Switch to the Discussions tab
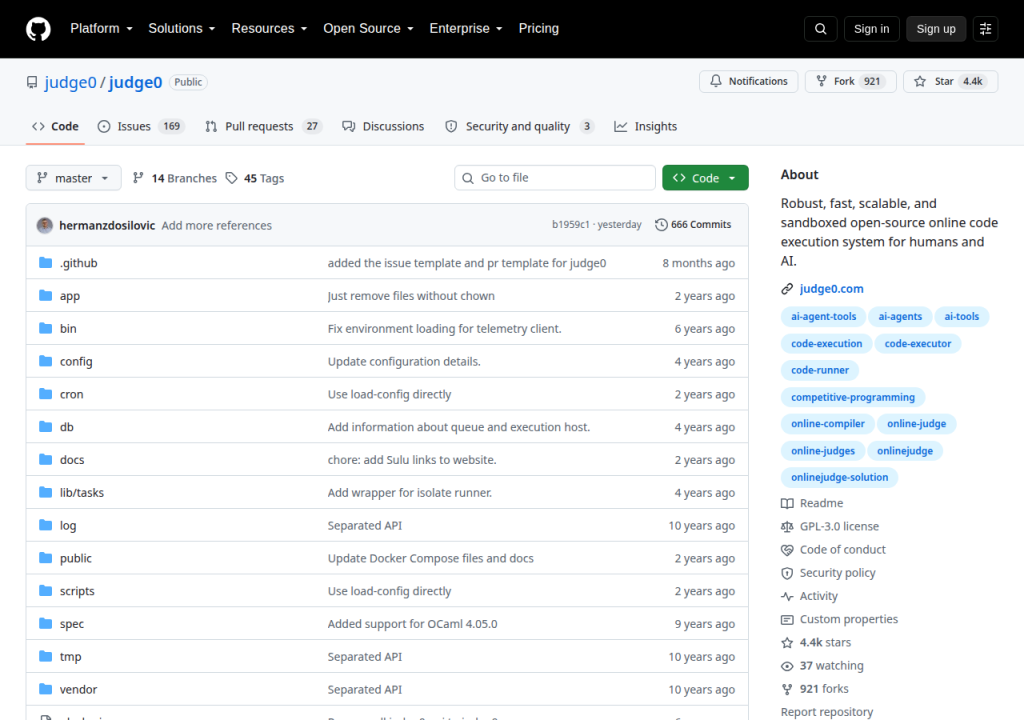Screen dimensions: 1024x720 [383, 127]
